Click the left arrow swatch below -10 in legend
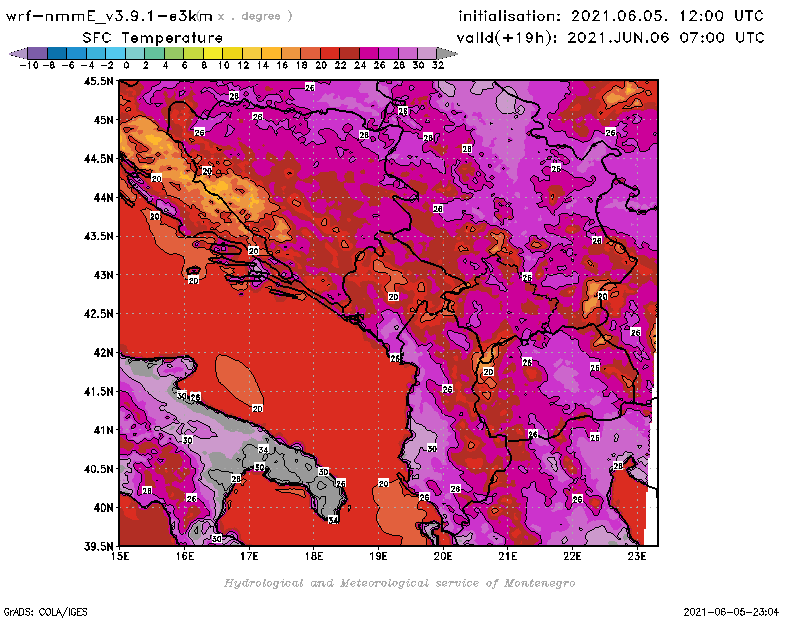The height and width of the screenshot is (618, 800). pos(19,53)
